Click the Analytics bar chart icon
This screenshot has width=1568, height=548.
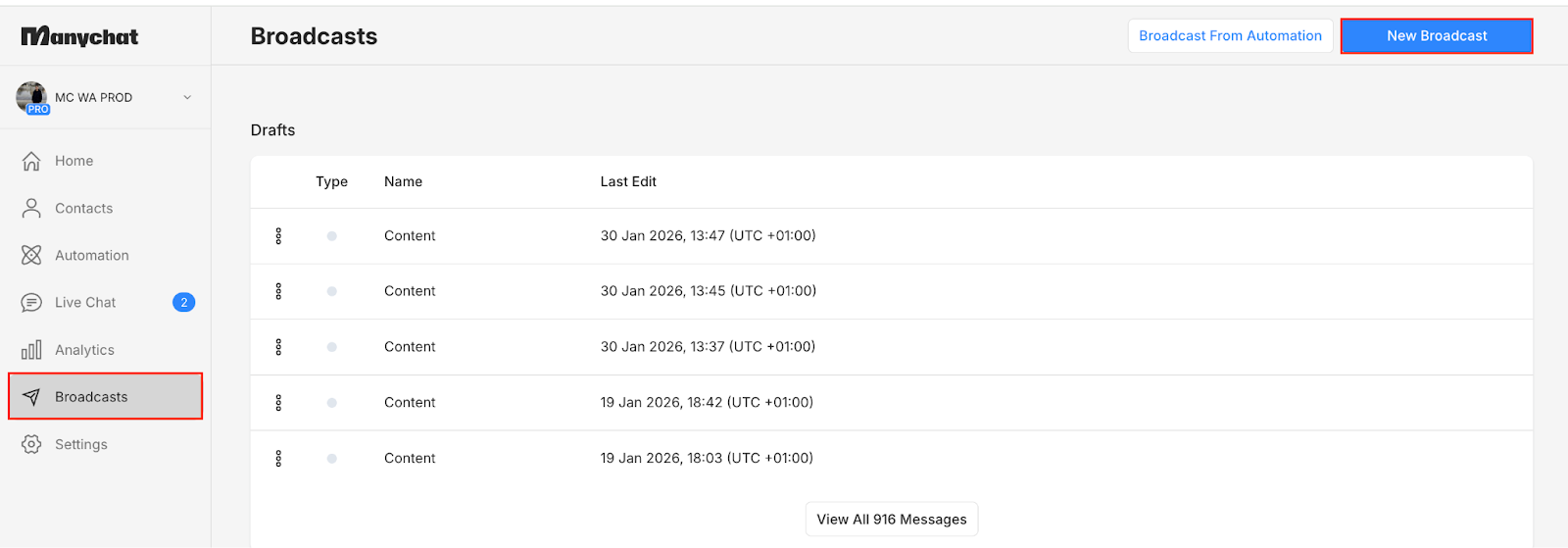point(31,350)
